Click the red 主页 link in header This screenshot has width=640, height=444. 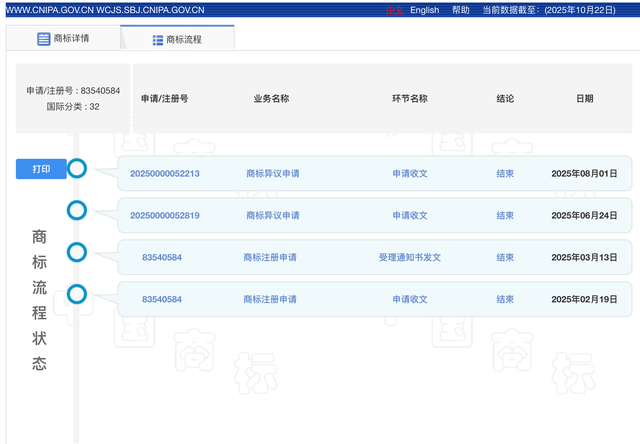[x=394, y=10]
